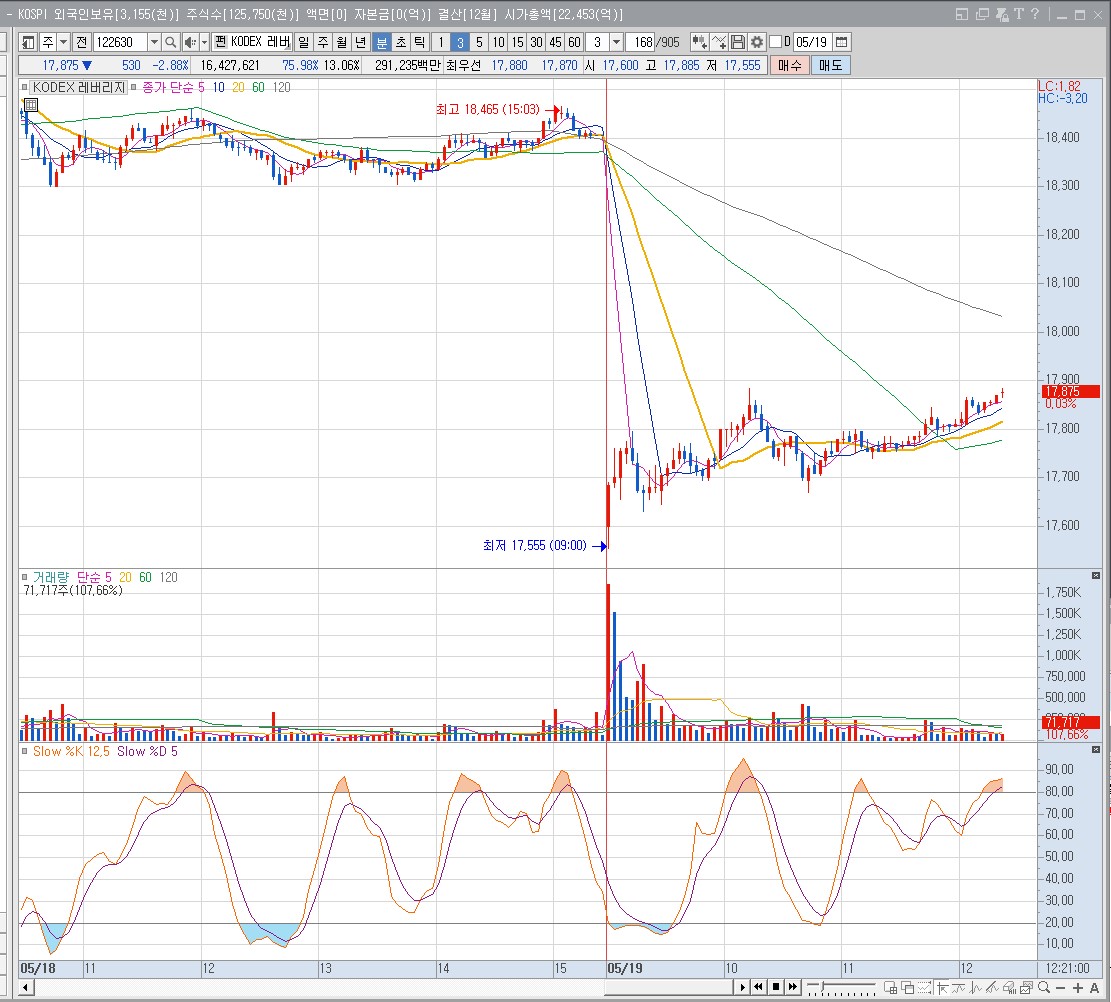Screen dimensions: 1111x1002
Task: Select 년 yearly period tab
Action: point(361,43)
